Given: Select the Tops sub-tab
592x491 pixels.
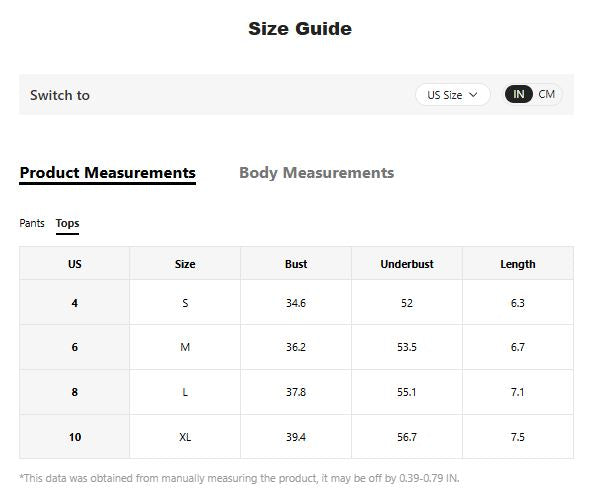Looking at the screenshot, I should point(68,224).
